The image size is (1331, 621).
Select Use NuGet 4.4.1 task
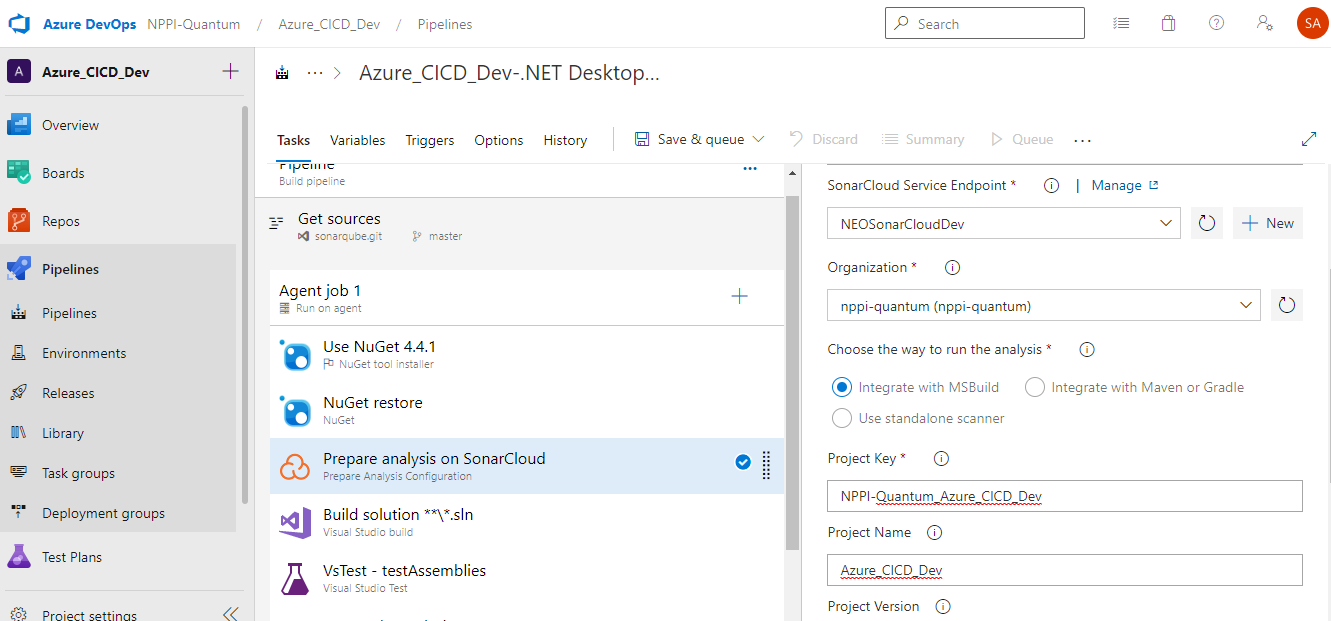[x=527, y=354]
